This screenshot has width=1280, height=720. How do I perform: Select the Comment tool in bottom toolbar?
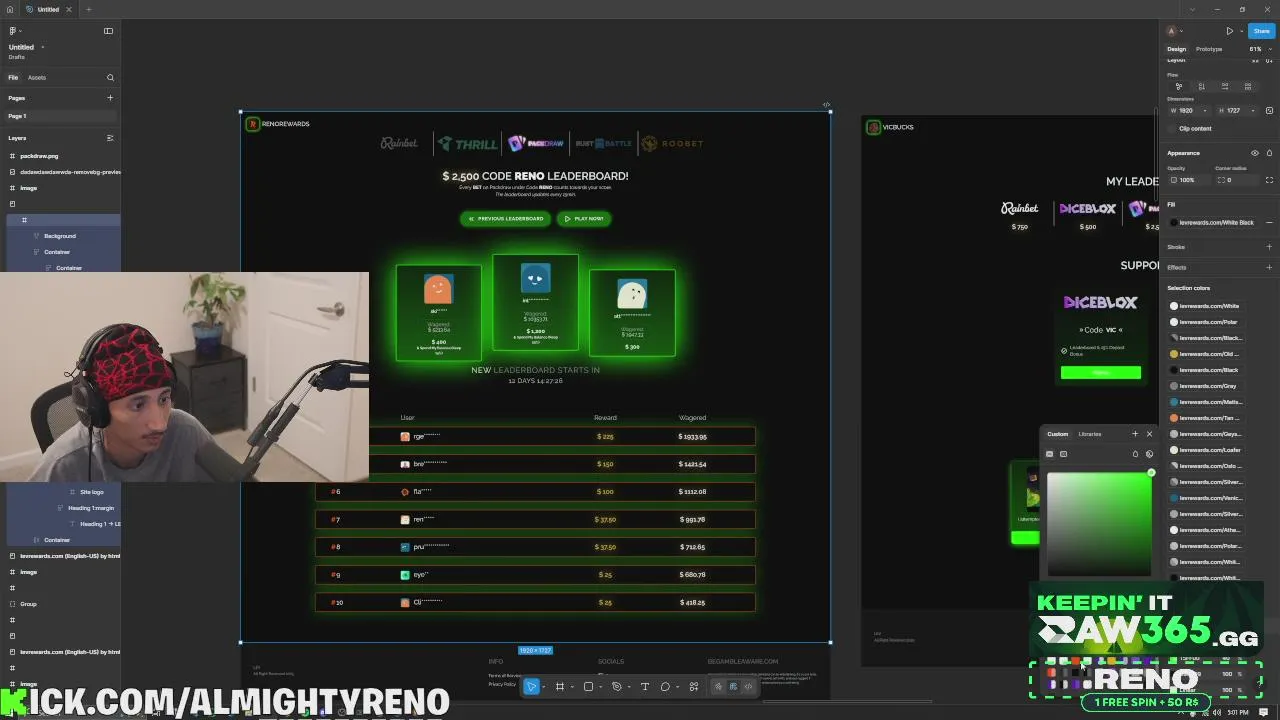[x=665, y=687]
